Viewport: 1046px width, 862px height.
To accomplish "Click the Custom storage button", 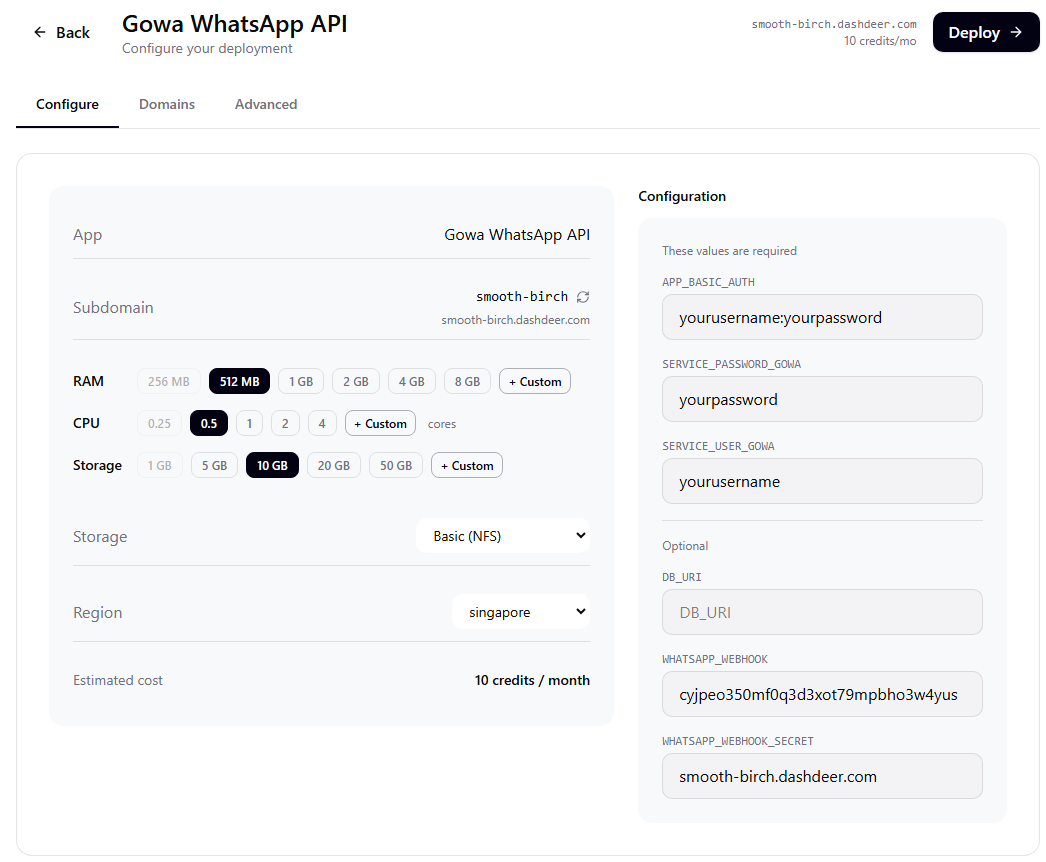I will point(467,466).
